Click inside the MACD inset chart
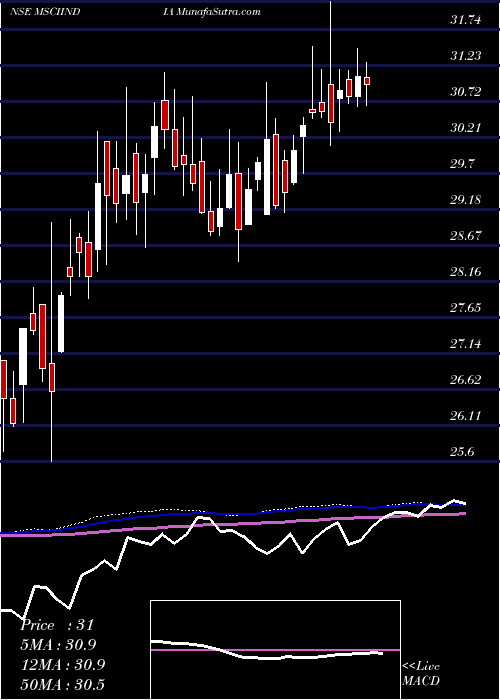Image resolution: width=500 pixels, height=700 pixels. tap(275, 650)
